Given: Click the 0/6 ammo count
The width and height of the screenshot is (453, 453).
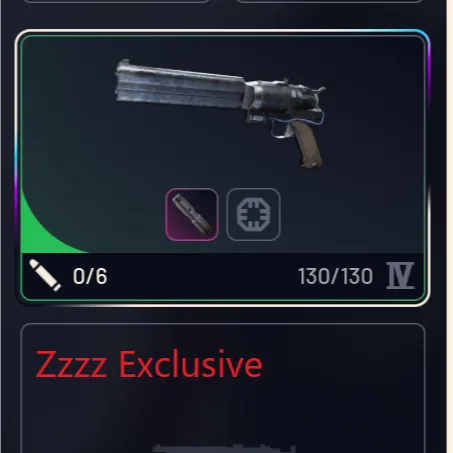Looking at the screenshot, I should 90,276.
